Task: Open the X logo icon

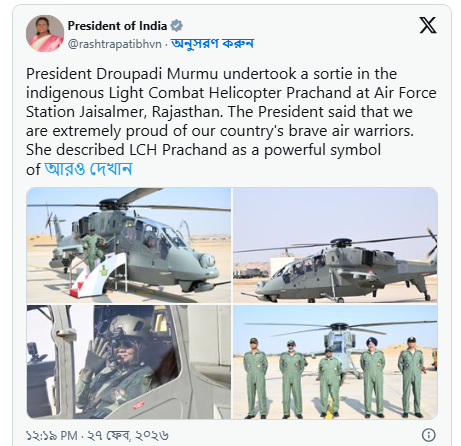Action: (x=428, y=26)
